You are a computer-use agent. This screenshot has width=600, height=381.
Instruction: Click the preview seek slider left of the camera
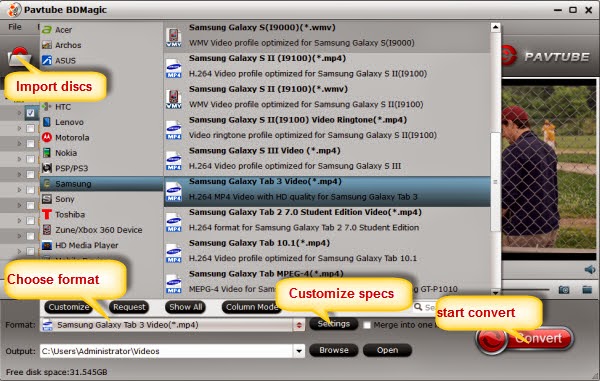click(526, 290)
